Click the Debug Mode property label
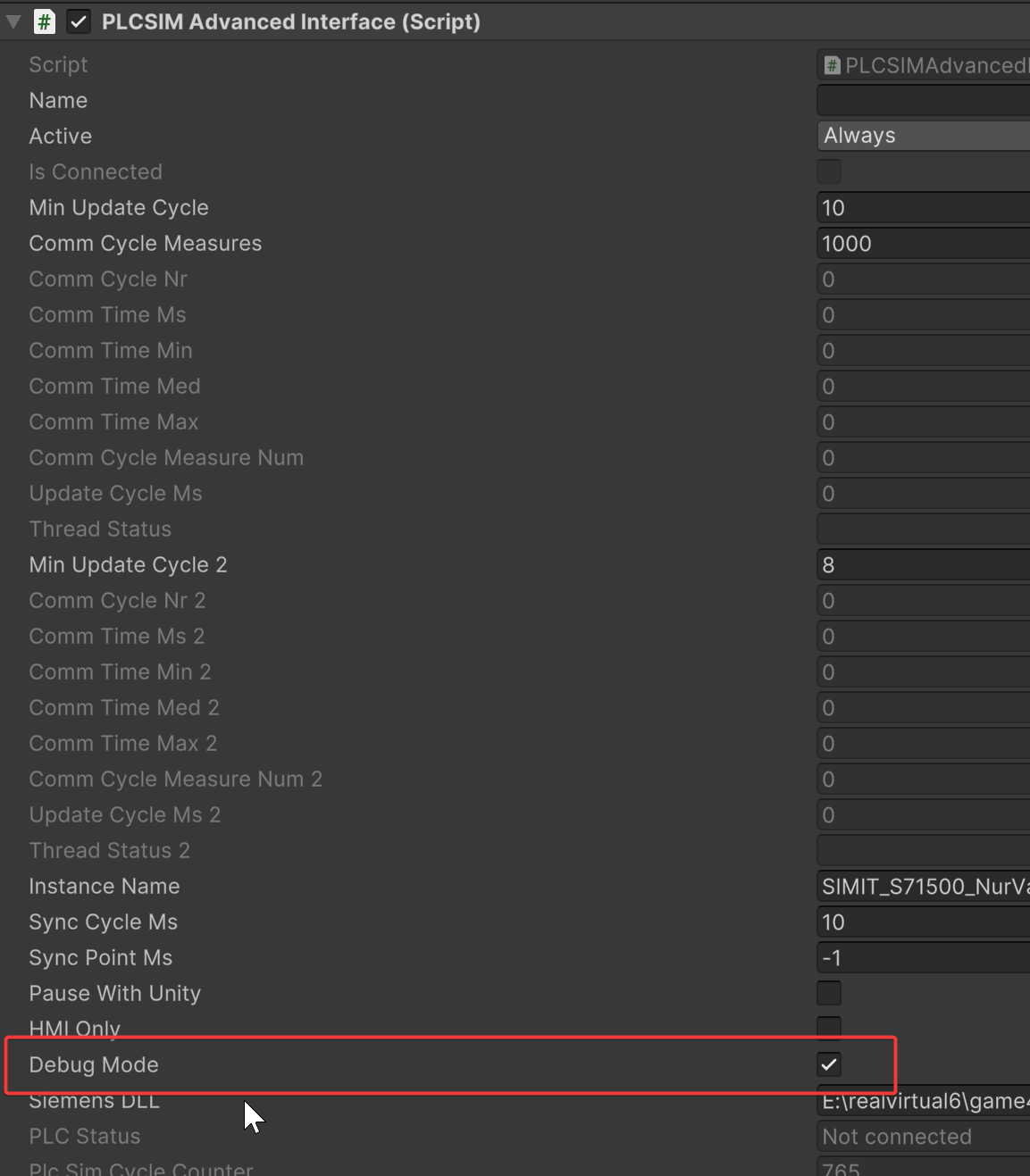This screenshot has width=1030, height=1176. (94, 1064)
